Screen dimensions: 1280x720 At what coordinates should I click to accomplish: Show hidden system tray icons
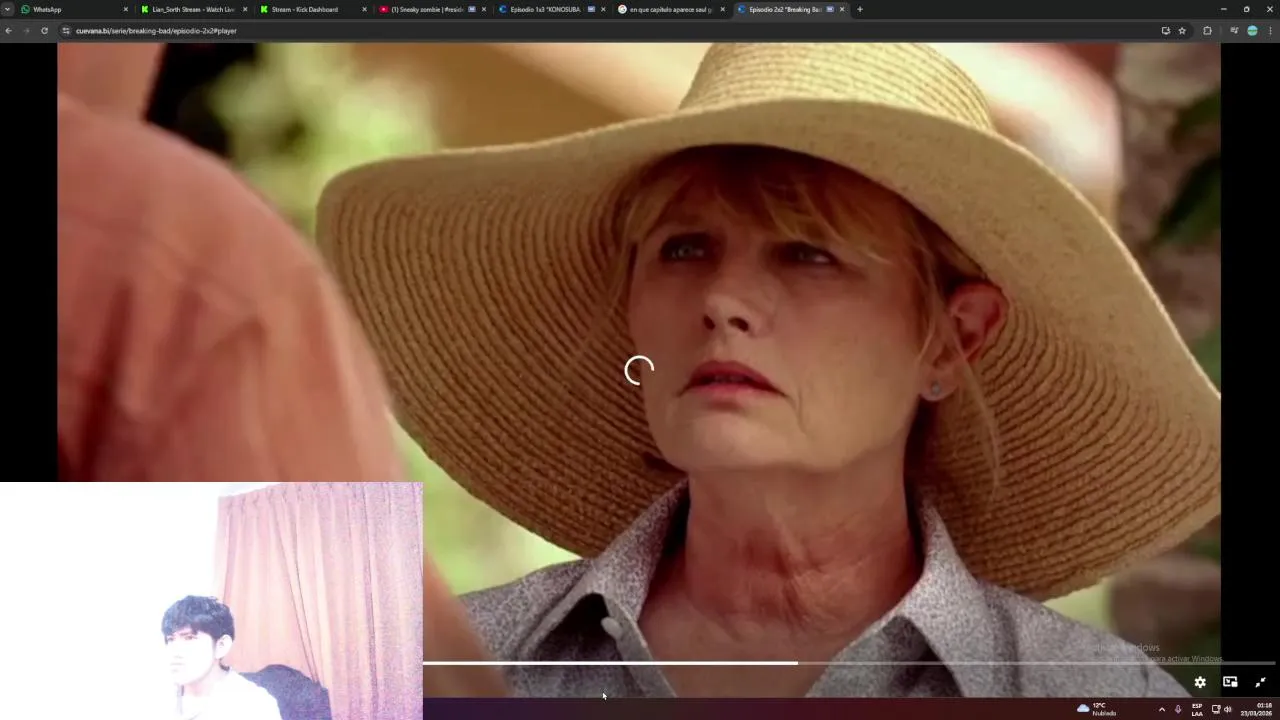click(1161, 709)
